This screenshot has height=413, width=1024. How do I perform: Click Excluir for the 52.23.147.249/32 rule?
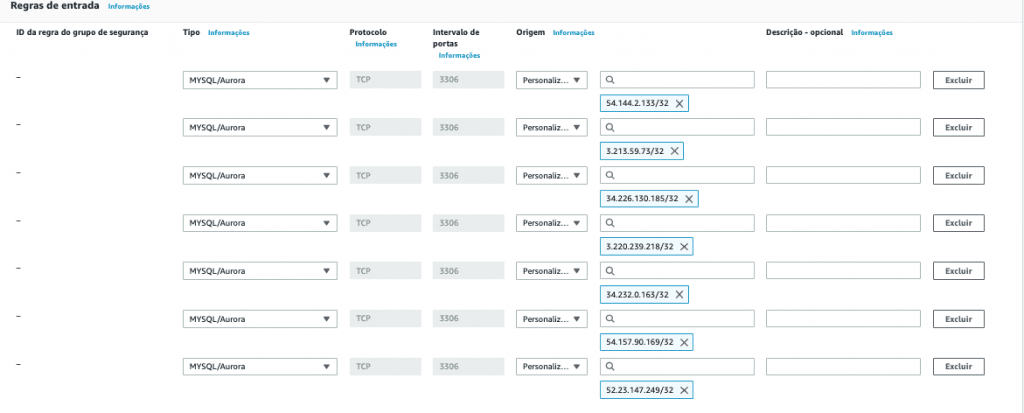coord(958,367)
